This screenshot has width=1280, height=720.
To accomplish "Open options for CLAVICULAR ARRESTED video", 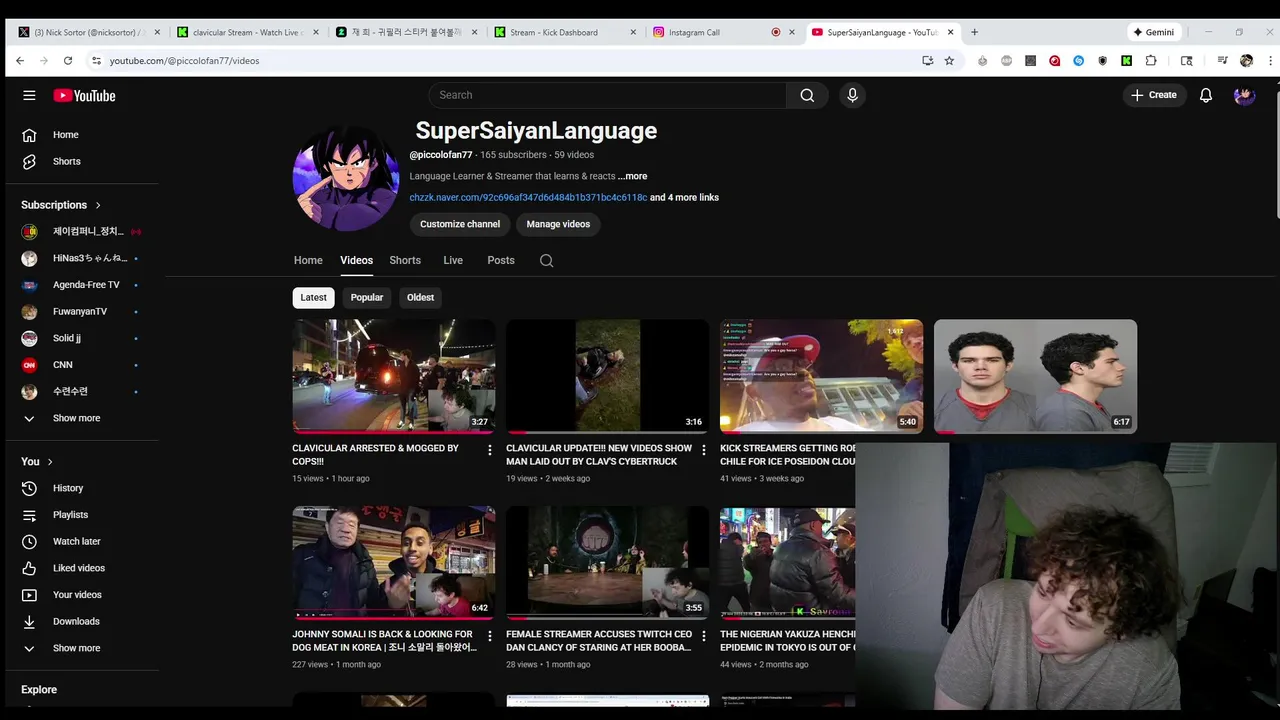I will pyautogui.click(x=489, y=450).
